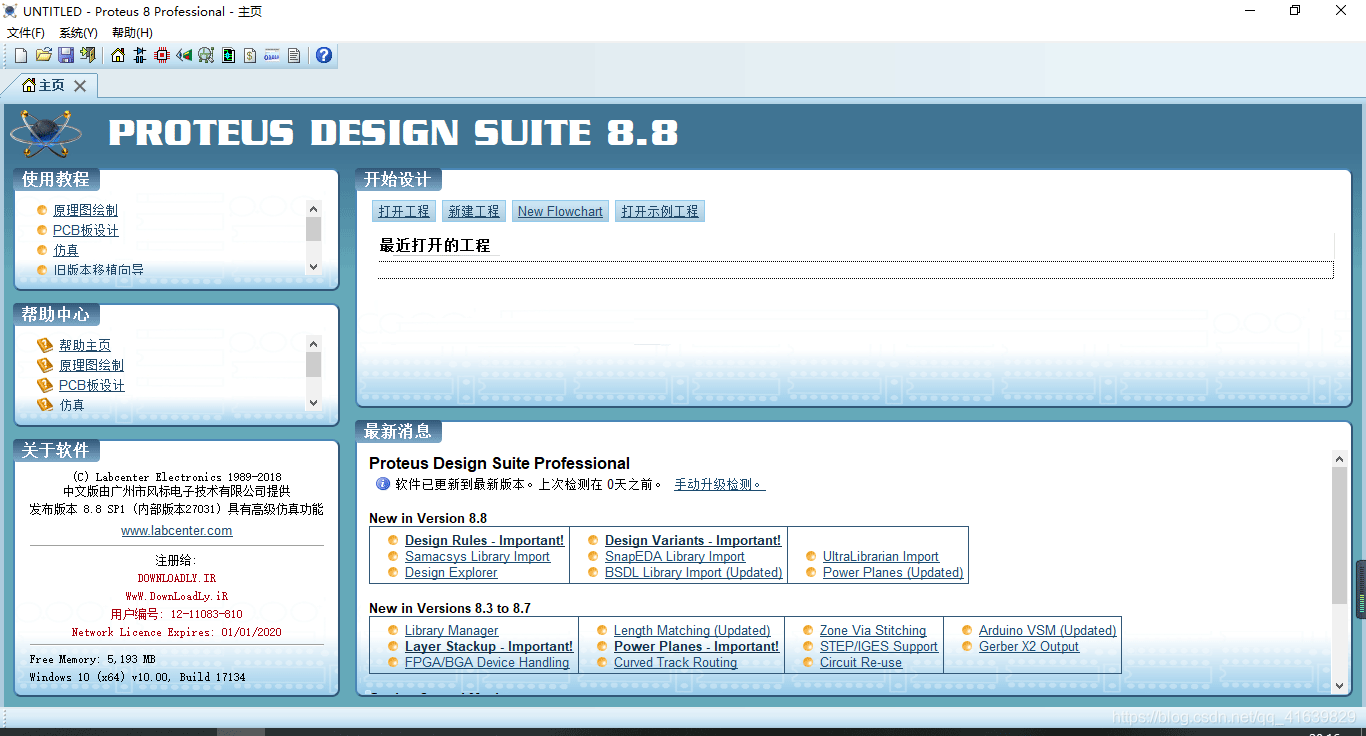Open the STEP/IGES Support link

tap(879, 647)
